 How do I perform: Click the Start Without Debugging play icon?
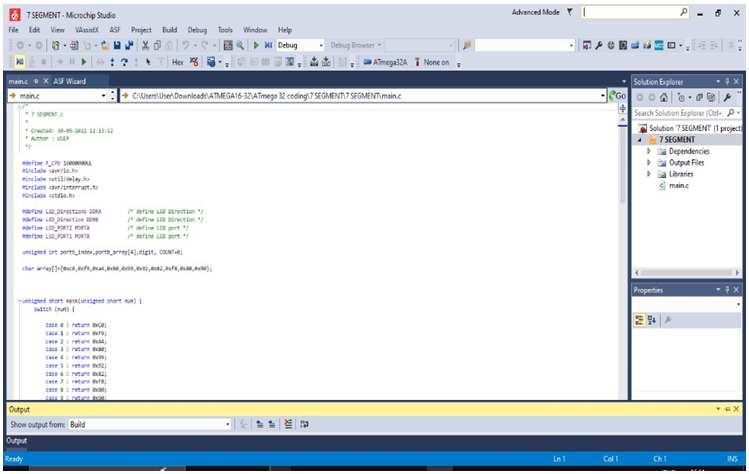(x=258, y=45)
